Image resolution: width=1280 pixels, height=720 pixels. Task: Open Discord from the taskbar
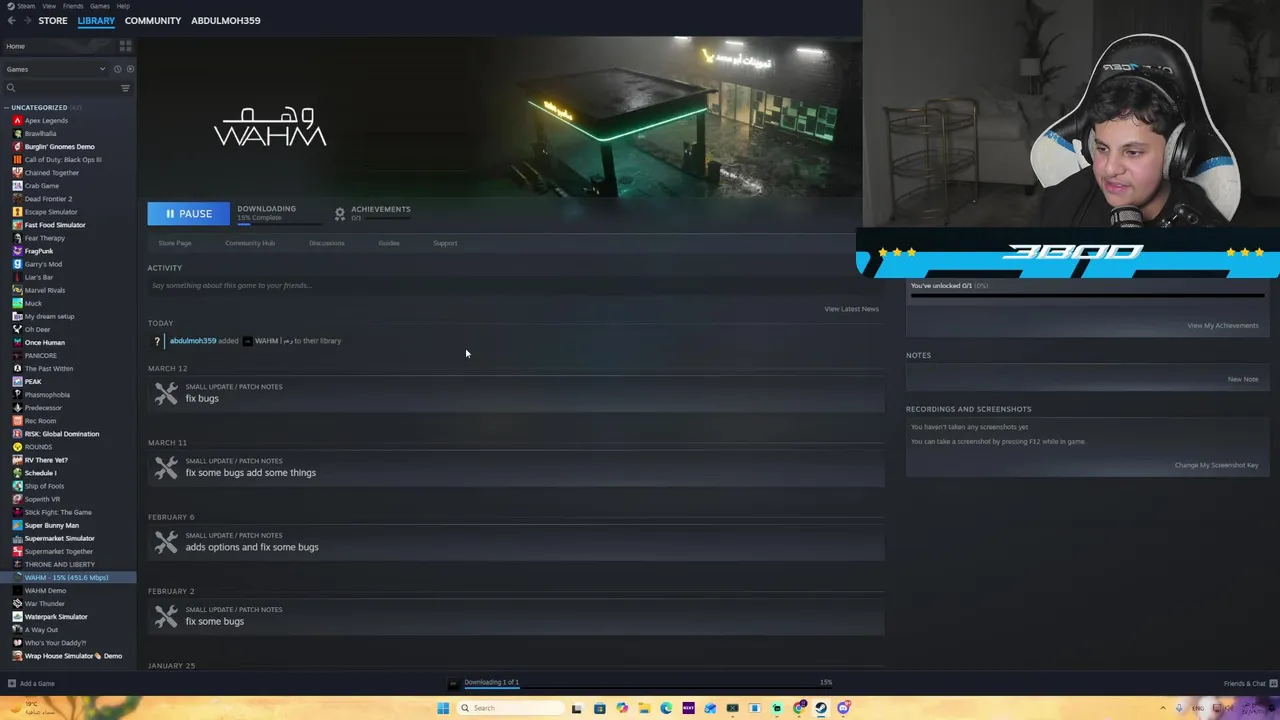coord(843,708)
